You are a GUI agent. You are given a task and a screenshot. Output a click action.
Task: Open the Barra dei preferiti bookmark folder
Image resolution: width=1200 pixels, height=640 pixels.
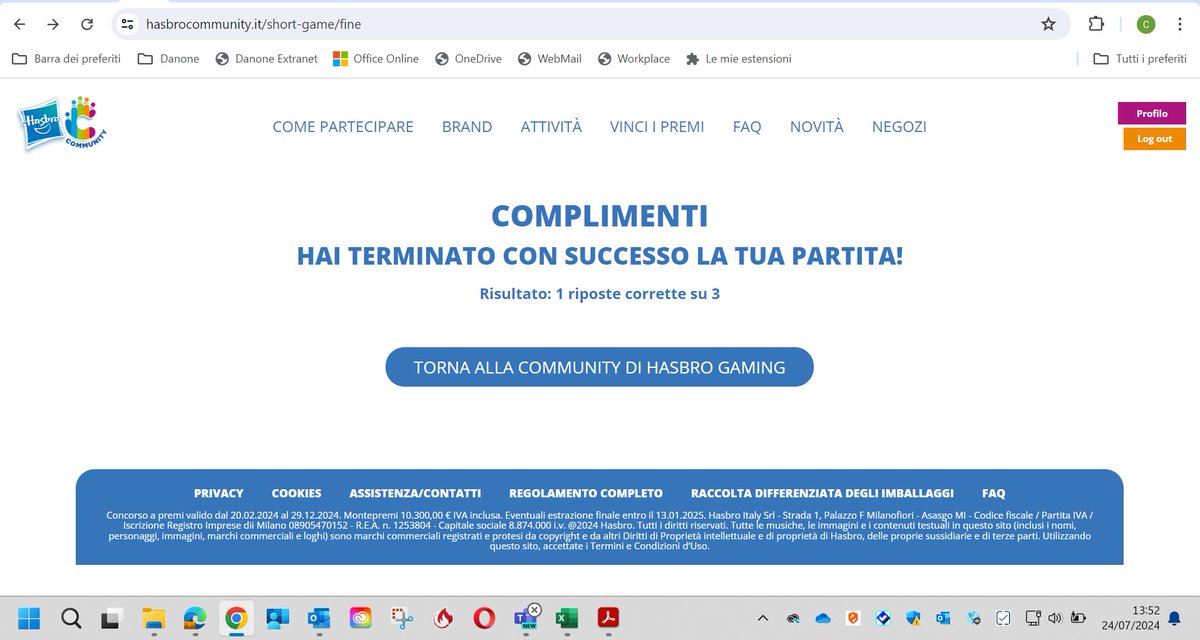point(66,59)
